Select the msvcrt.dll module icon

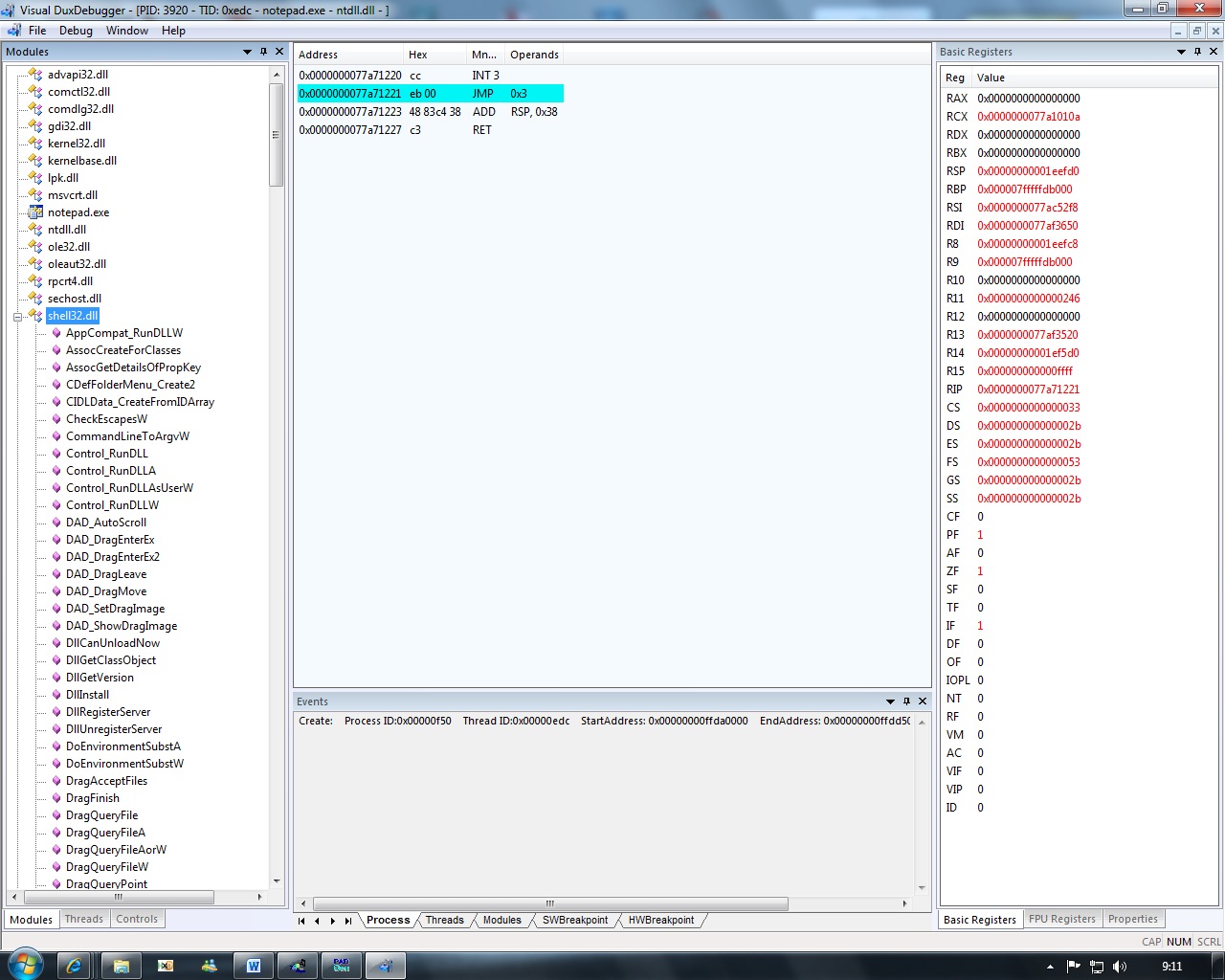click(35, 195)
